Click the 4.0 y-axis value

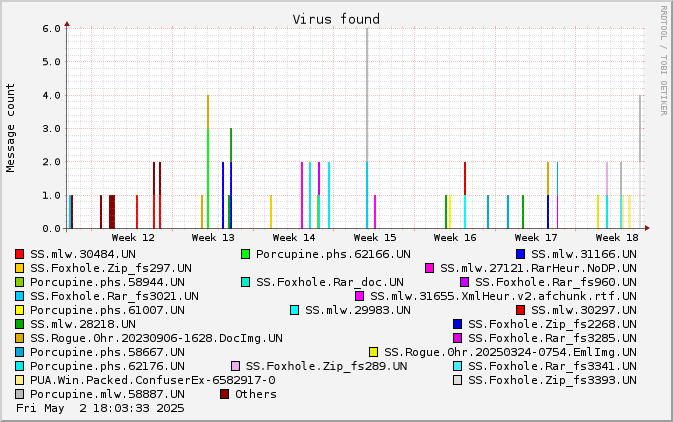pos(52,95)
